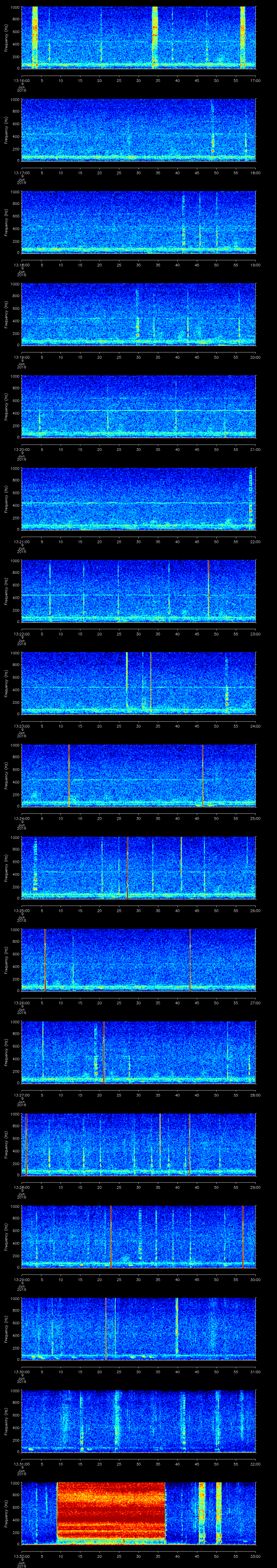This screenshot has width=277, height=1568.
Task: Select the spectrogram panel starting at 13:25:00
Action: click(138, 868)
